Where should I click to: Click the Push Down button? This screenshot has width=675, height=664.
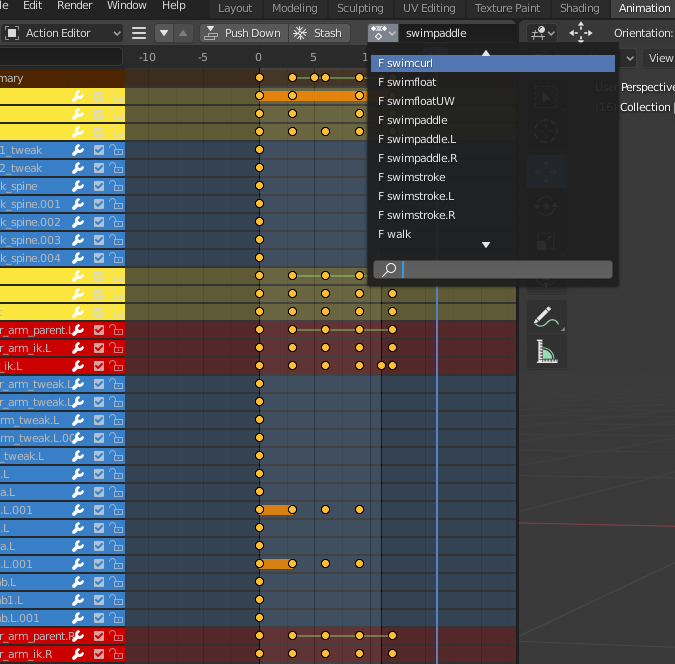[244, 33]
